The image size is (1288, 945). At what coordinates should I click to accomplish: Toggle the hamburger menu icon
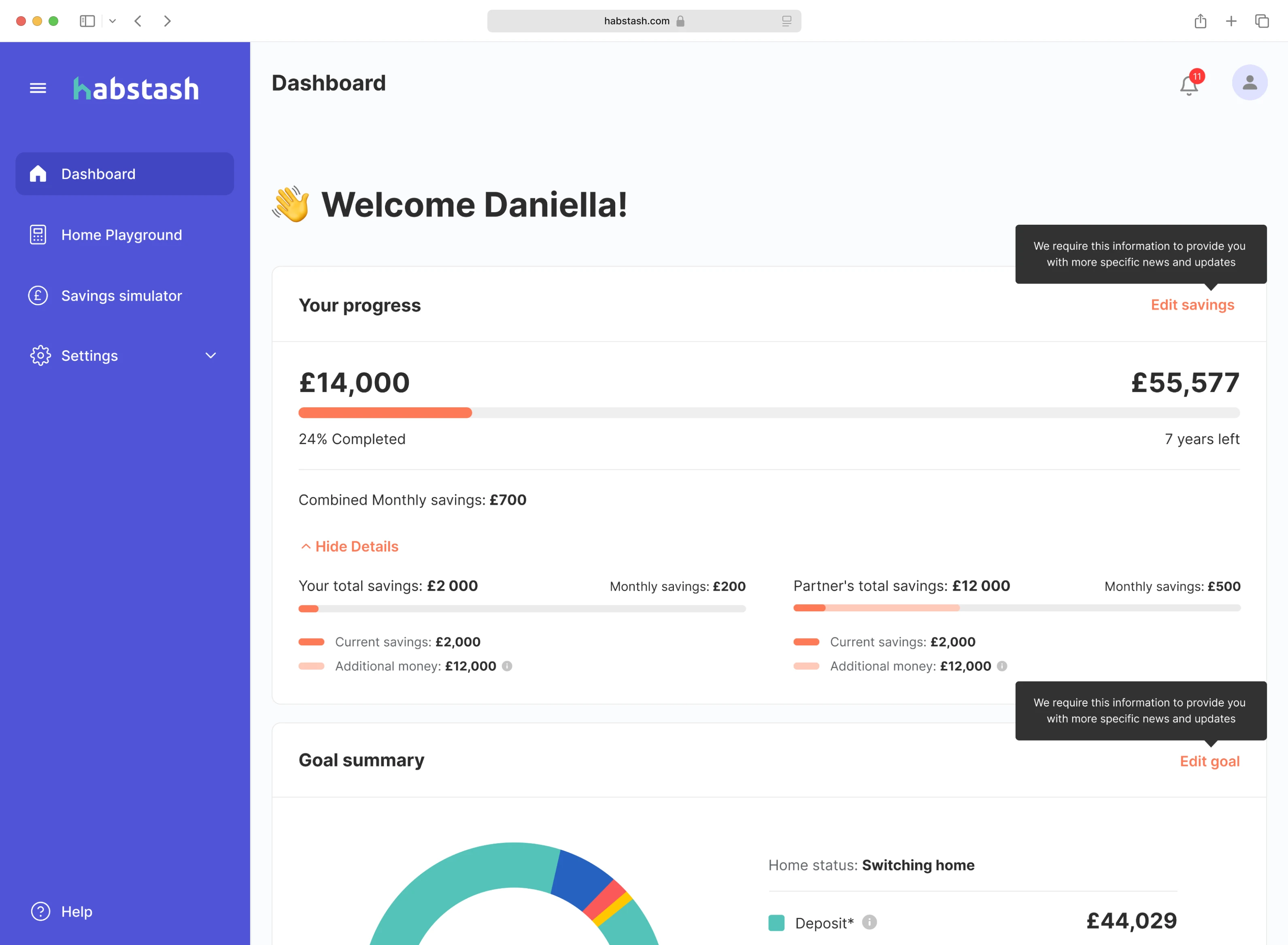click(38, 88)
